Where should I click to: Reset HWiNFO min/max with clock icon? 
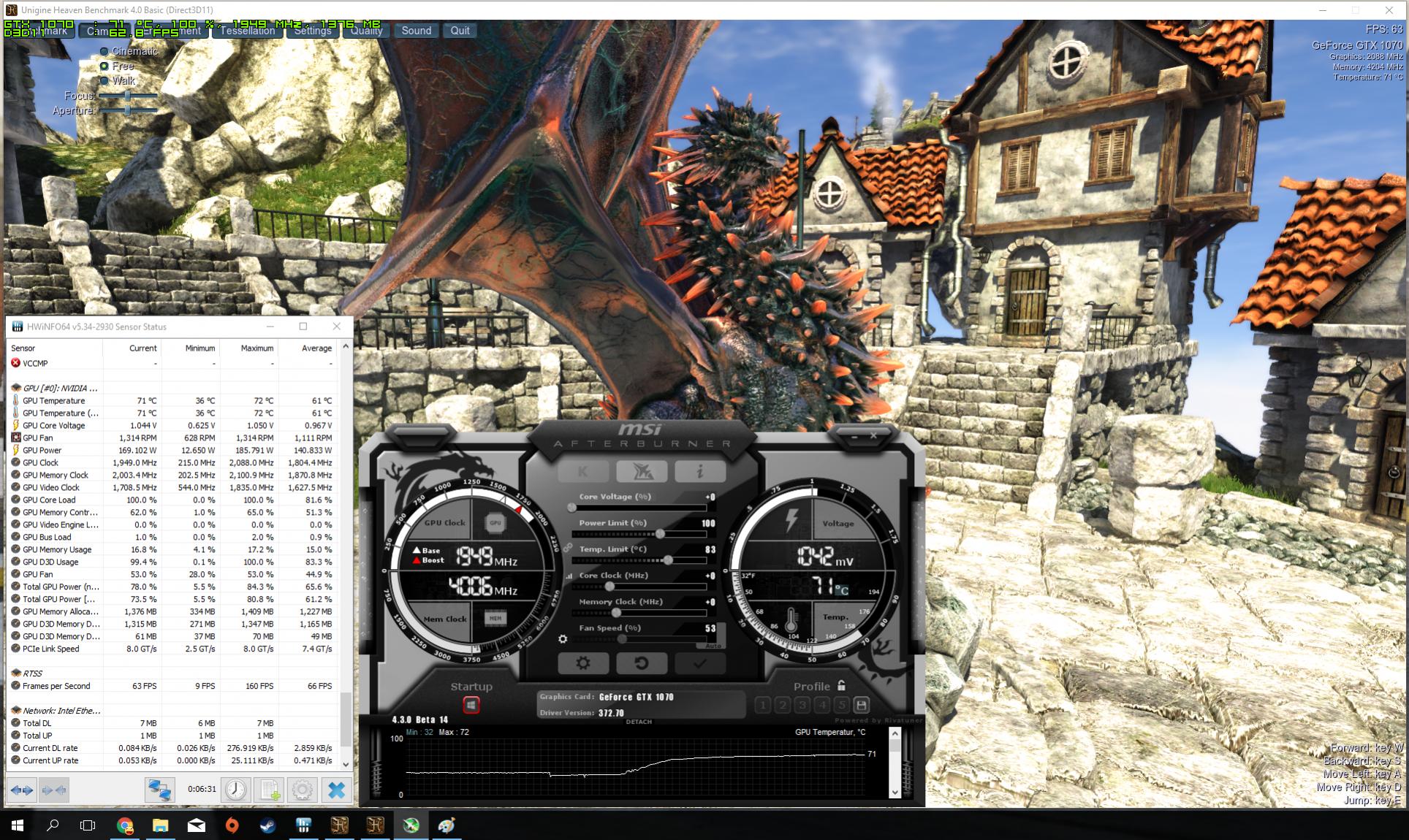pyautogui.click(x=235, y=790)
